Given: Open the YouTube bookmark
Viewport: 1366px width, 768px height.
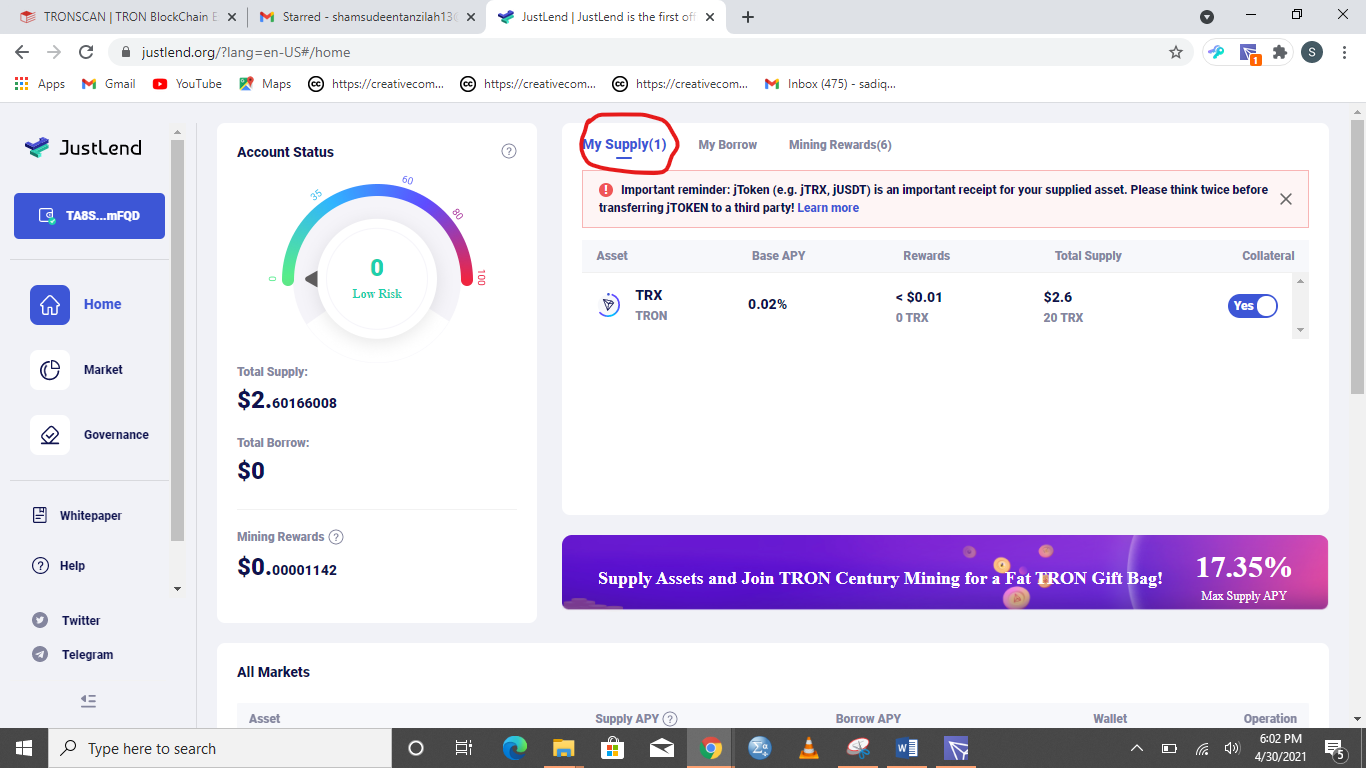Looking at the screenshot, I should [x=187, y=84].
